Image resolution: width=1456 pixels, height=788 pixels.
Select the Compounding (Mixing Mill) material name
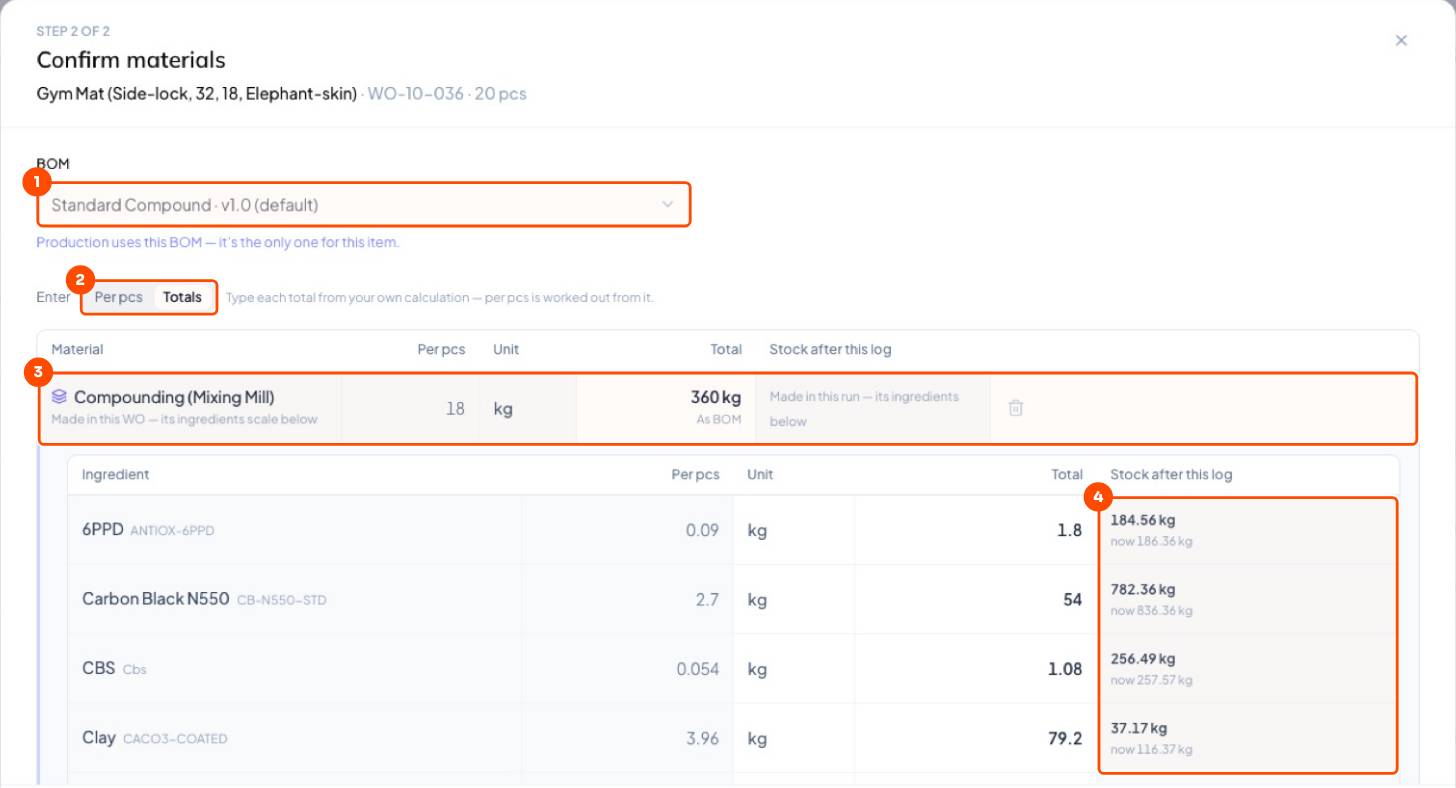[x=174, y=397]
